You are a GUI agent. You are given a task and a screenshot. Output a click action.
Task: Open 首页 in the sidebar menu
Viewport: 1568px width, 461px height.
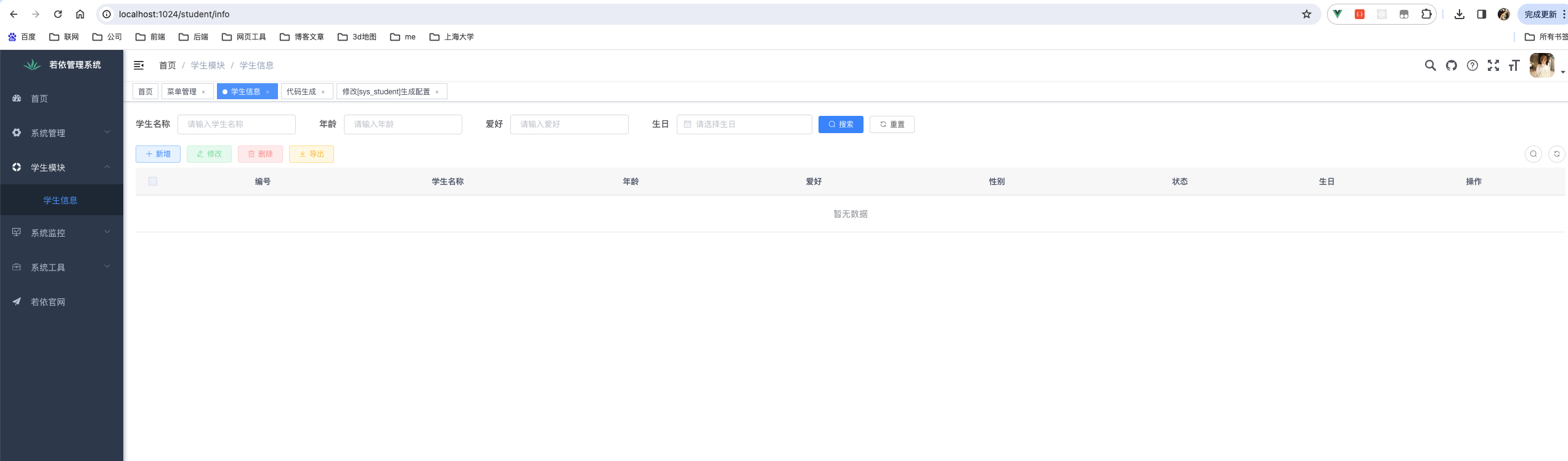coord(62,99)
